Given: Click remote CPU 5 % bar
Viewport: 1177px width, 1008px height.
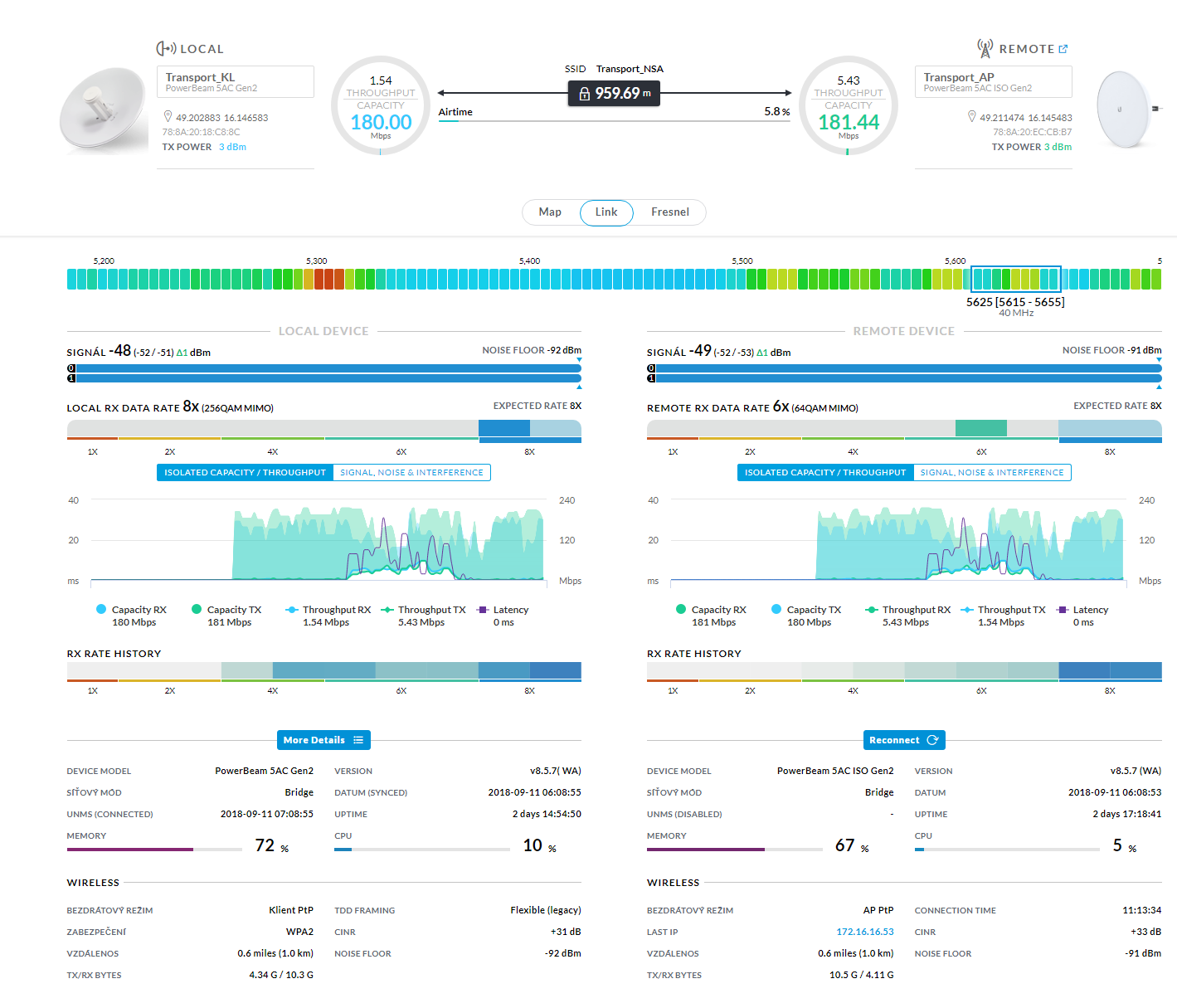Looking at the screenshot, I should [x=1007, y=850].
